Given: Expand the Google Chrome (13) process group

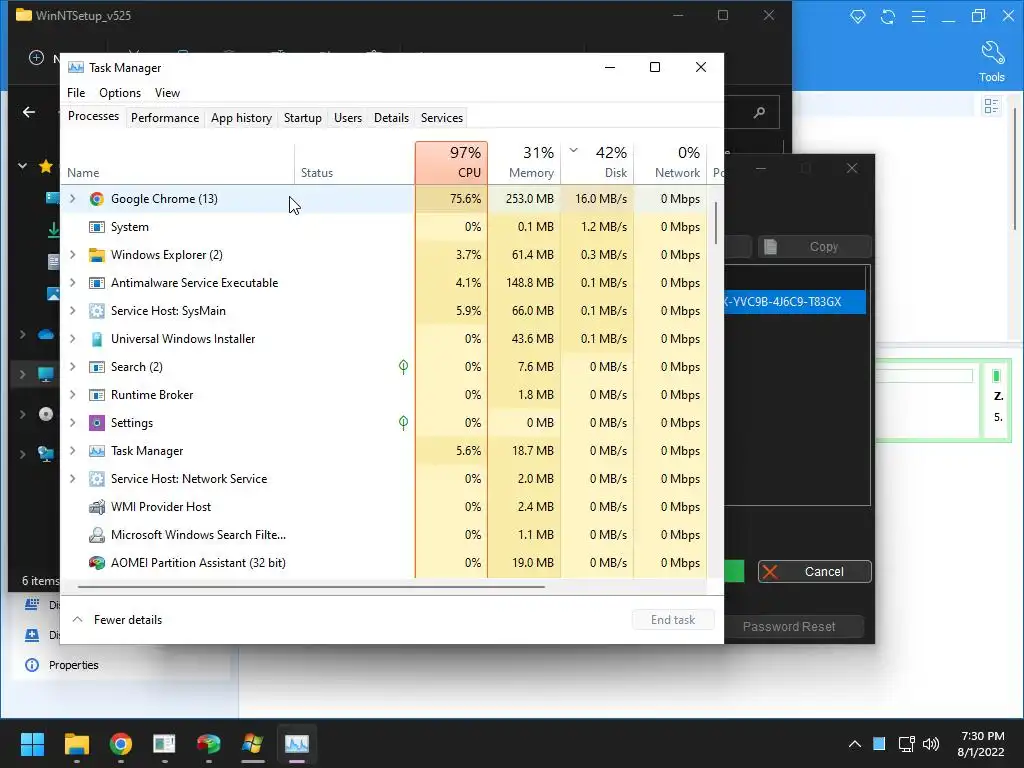Looking at the screenshot, I should point(72,199).
